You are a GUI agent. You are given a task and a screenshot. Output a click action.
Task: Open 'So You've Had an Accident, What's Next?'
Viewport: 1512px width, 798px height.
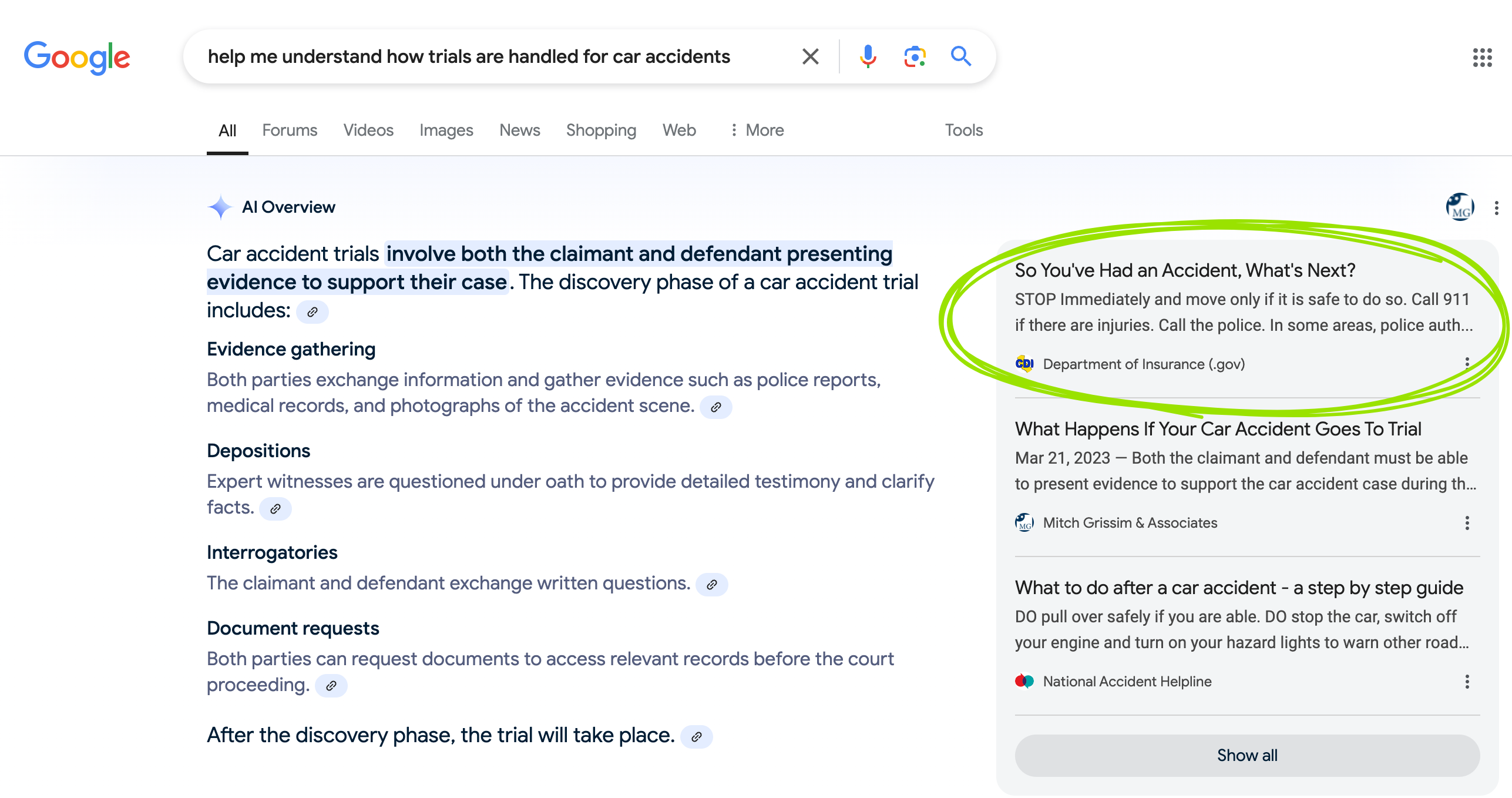(1185, 270)
